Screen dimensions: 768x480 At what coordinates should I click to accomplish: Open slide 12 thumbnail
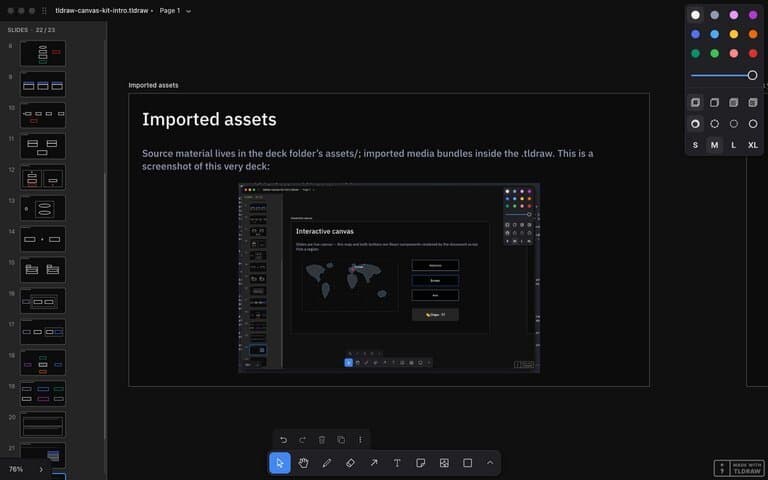click(43, 177)
